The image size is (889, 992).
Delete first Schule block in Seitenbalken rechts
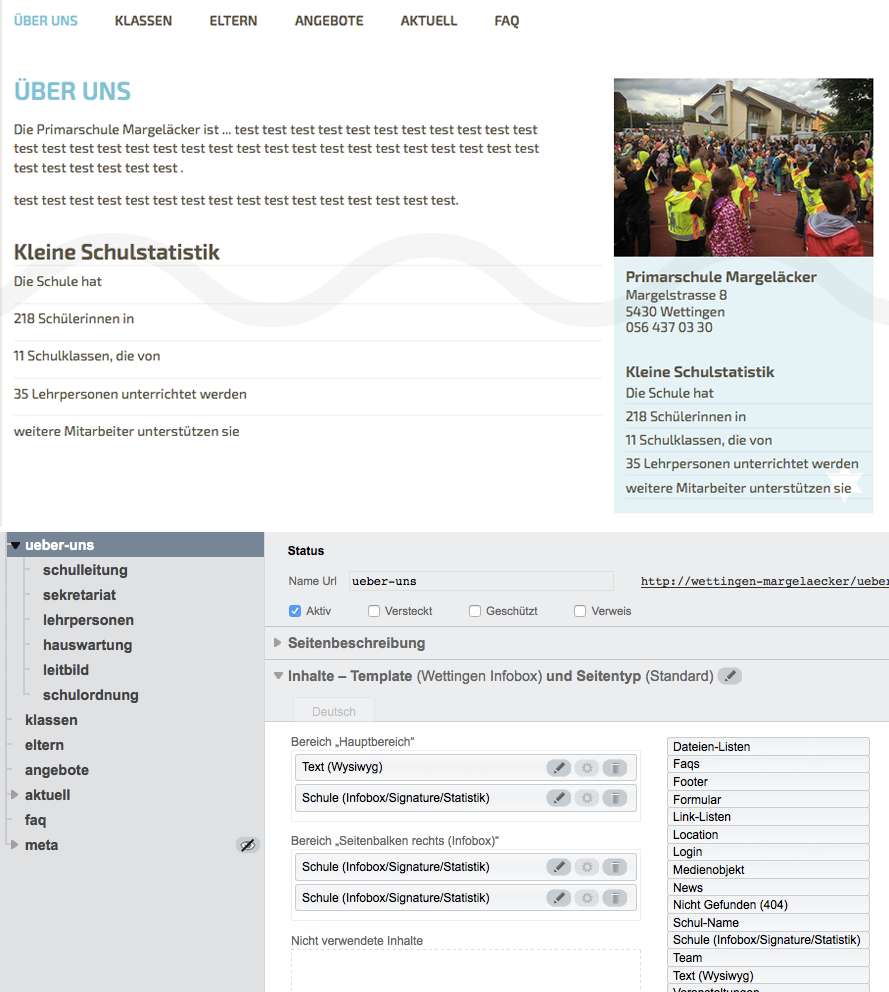[615, 867]
